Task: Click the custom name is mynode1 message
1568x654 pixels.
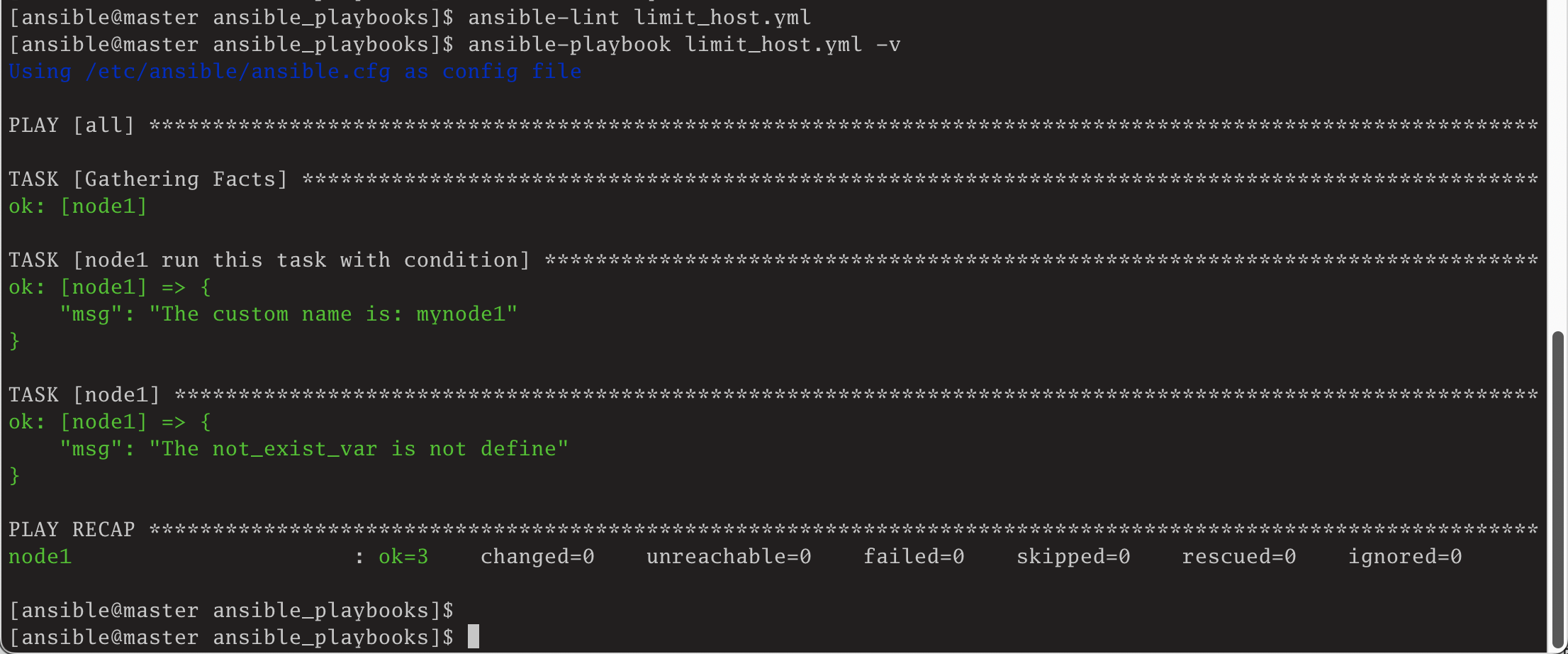Action: point(289,314)
